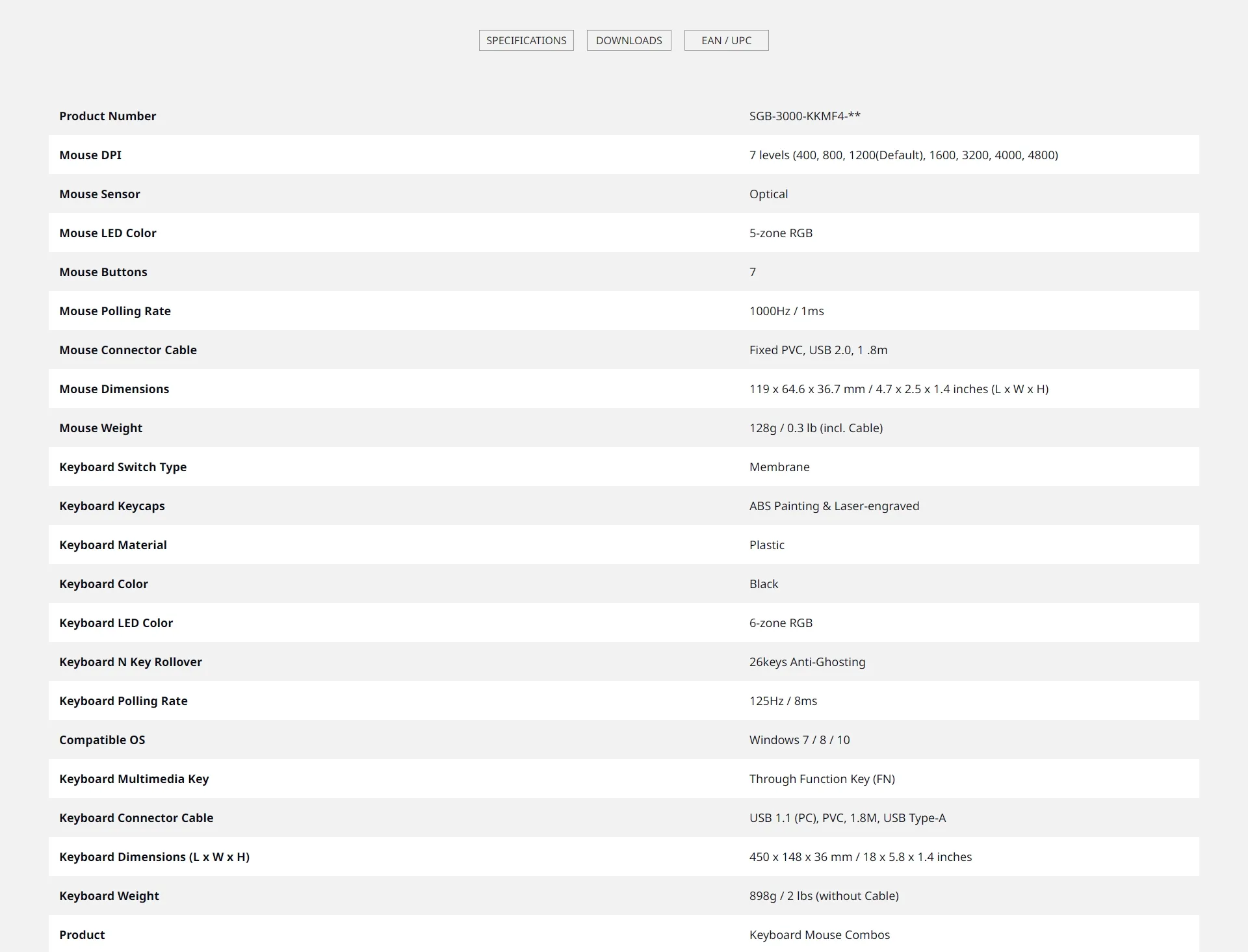The width and height of the screenshot is (1248, 952).
Task: Click the 128g mouse weight value
Action: point(816,428)
